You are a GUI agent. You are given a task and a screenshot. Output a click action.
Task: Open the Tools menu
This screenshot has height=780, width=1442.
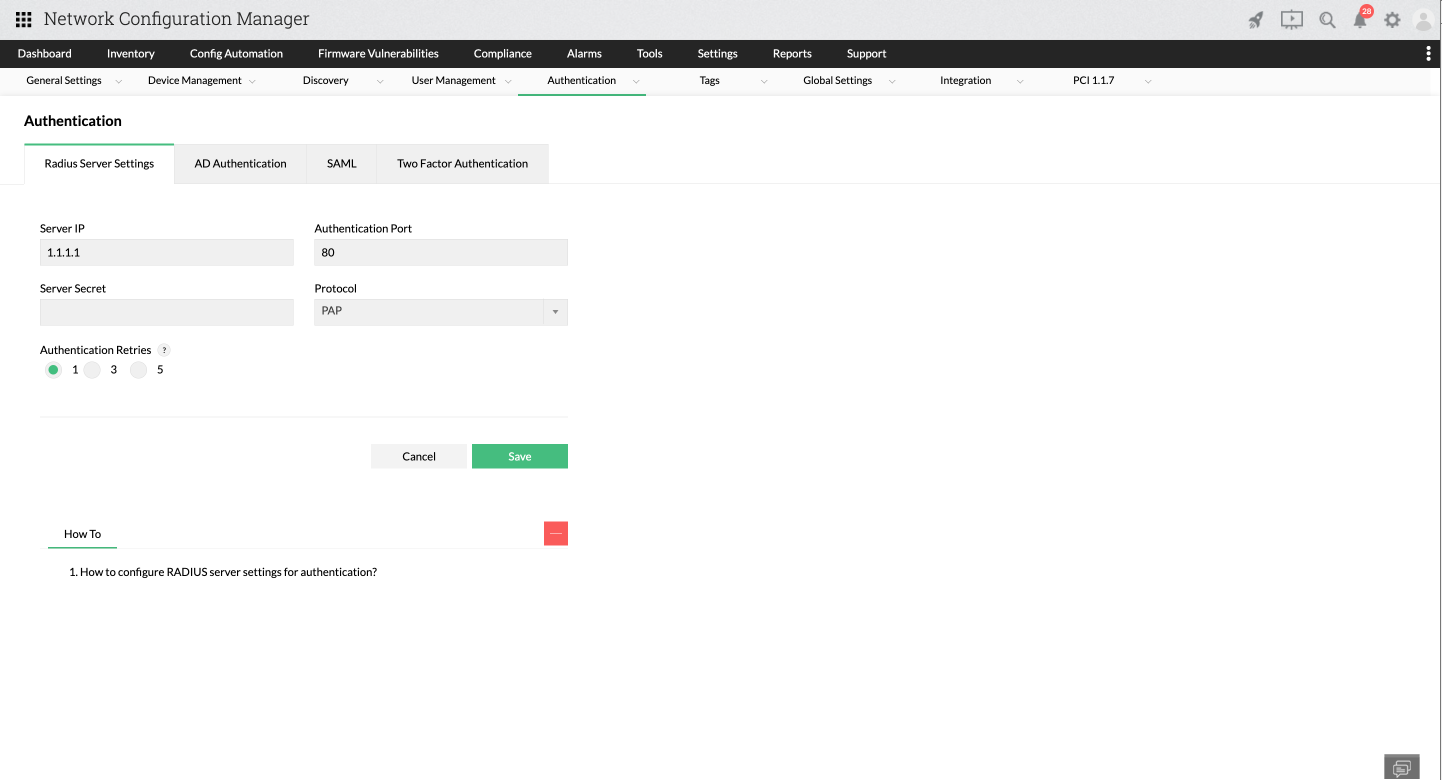pyautogui.click(x=650, y=54)
